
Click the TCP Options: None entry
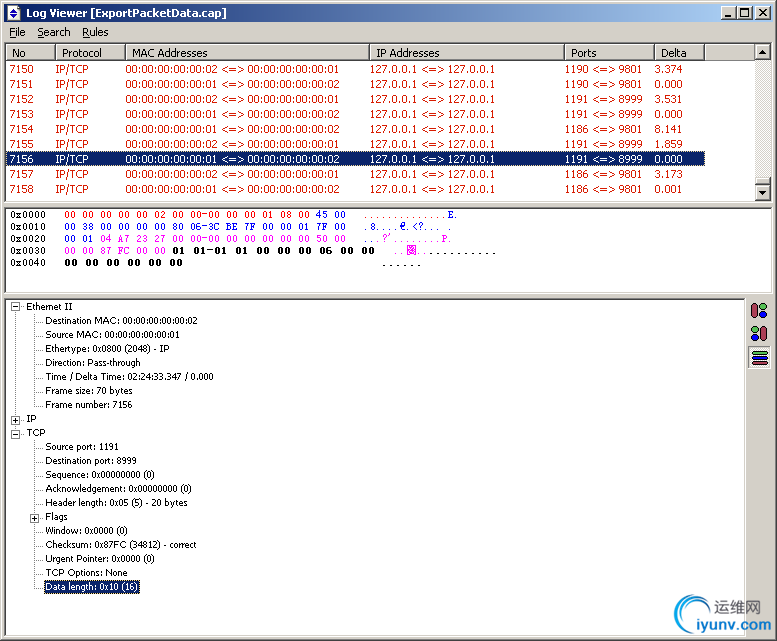86,573
